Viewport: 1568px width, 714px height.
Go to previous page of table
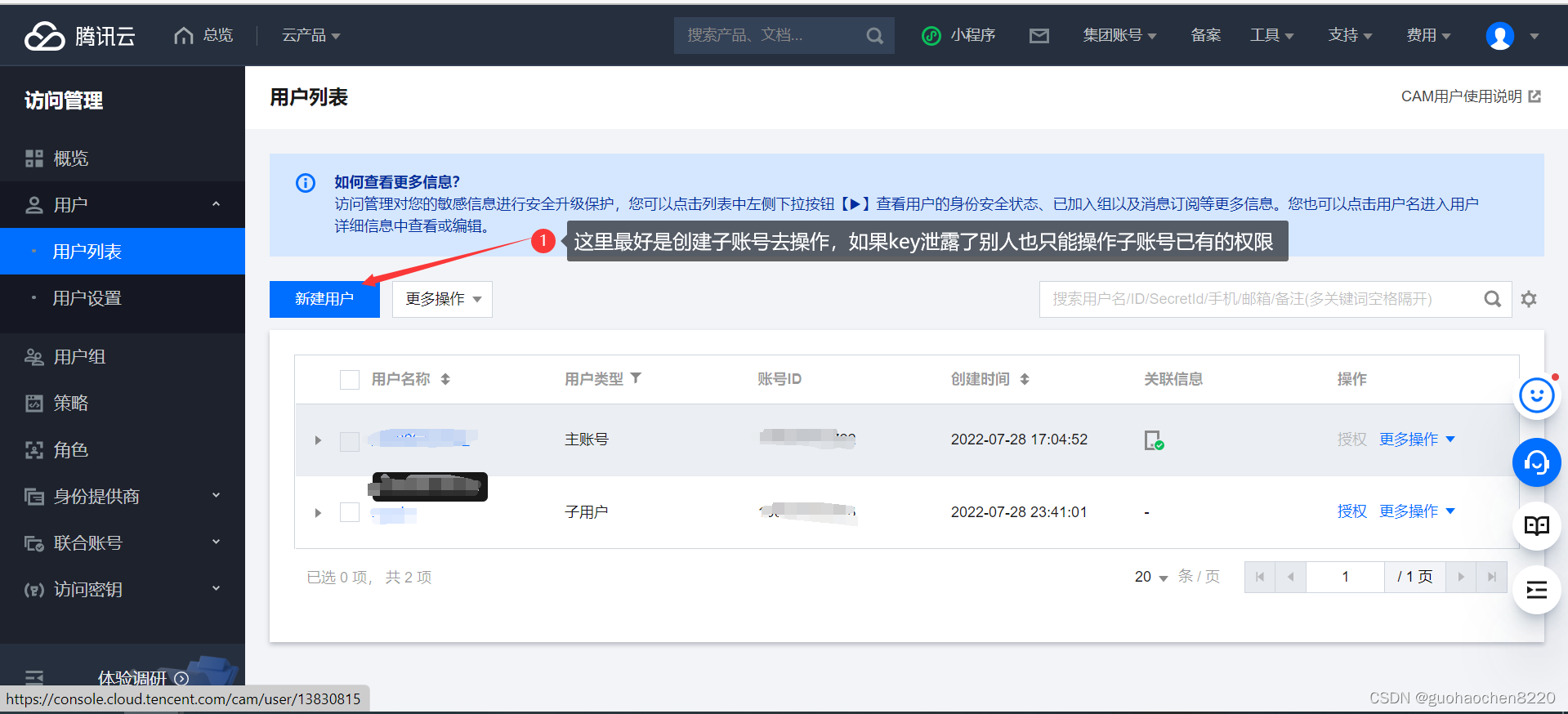click(1290, 577)
